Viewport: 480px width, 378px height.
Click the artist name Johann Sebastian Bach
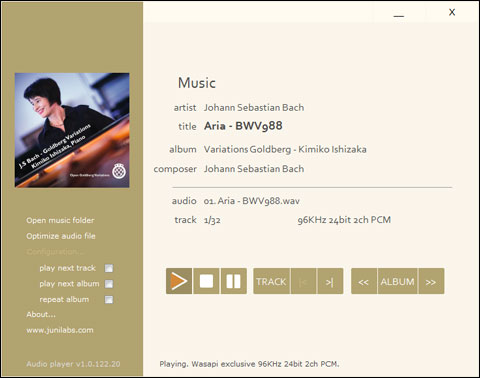[254, 107]
